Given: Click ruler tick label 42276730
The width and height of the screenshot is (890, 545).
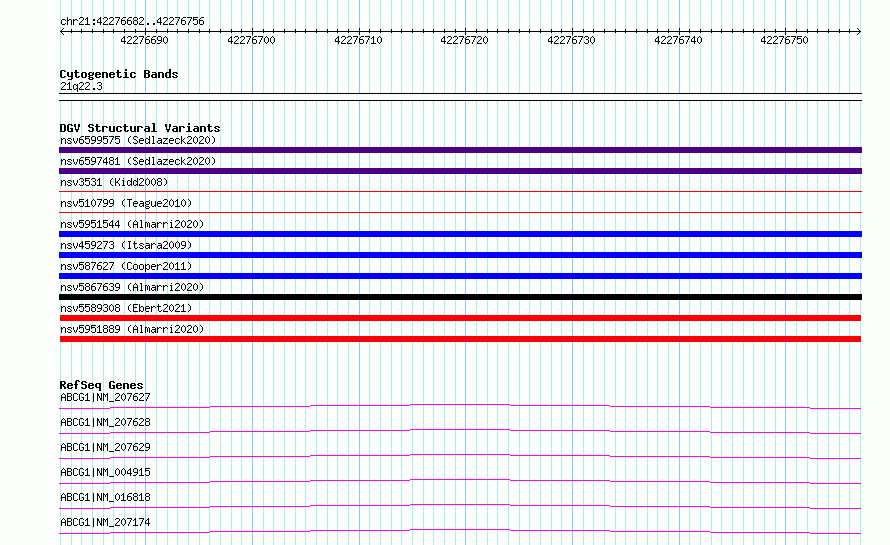Looking at the screenshot, I should coord(571,40).
